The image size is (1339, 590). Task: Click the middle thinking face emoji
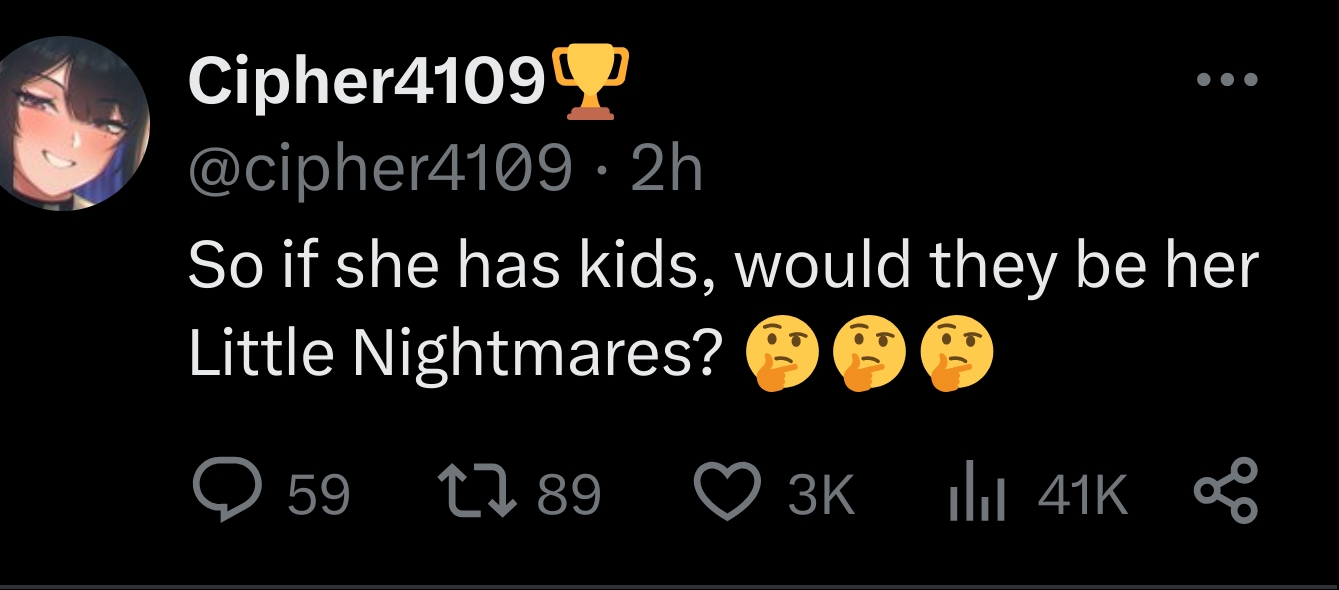(x=869, y=357)
